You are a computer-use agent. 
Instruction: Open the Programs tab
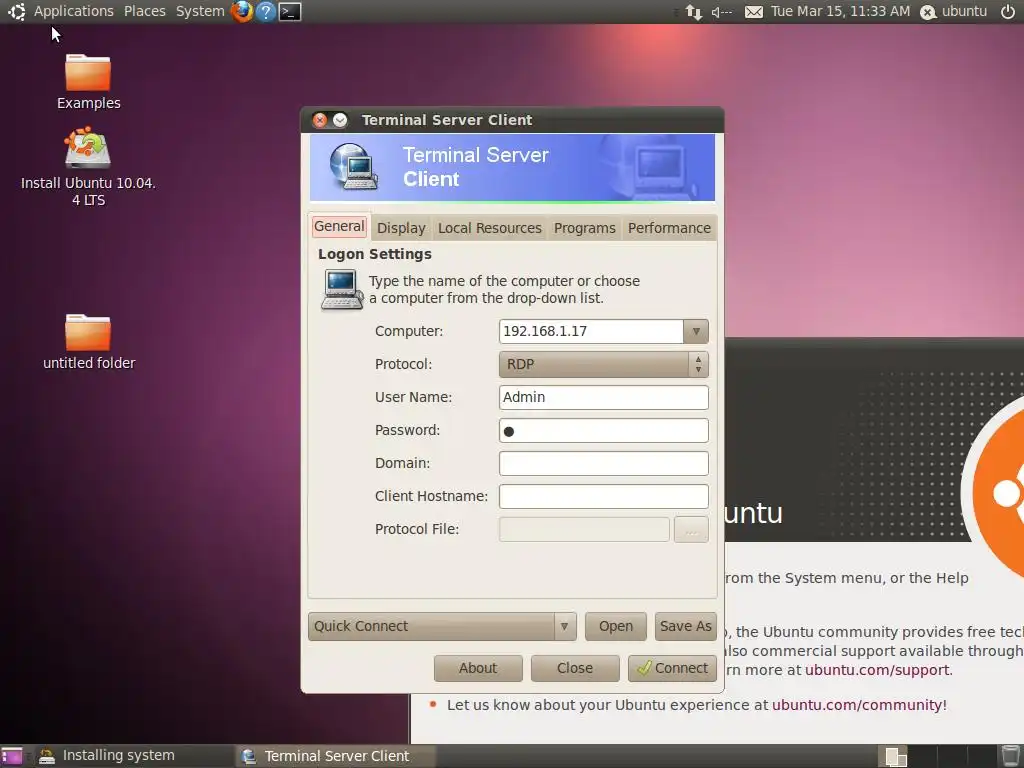[584, 228]
